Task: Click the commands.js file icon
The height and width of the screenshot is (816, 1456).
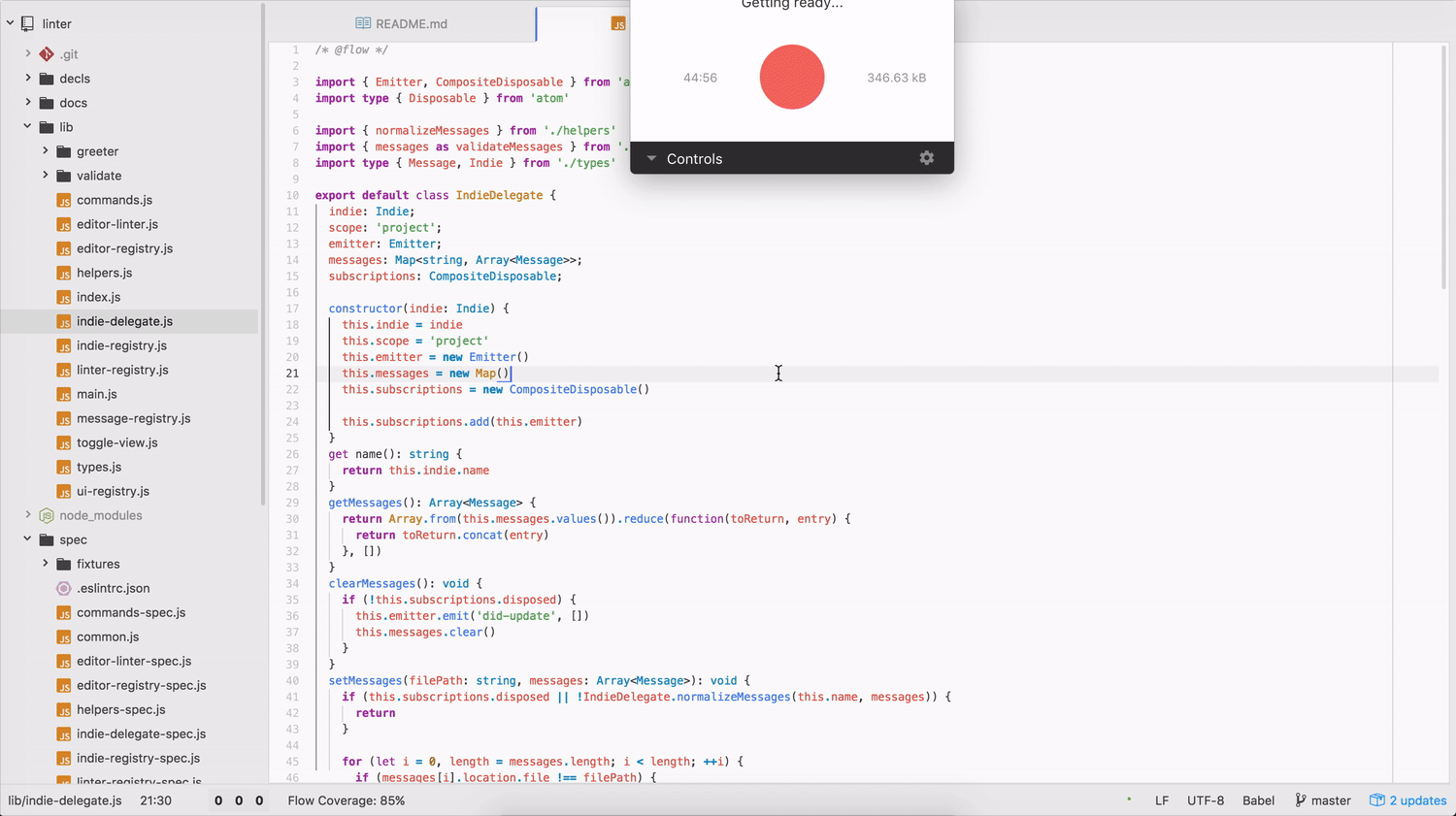Action: (x=64, y=200)
